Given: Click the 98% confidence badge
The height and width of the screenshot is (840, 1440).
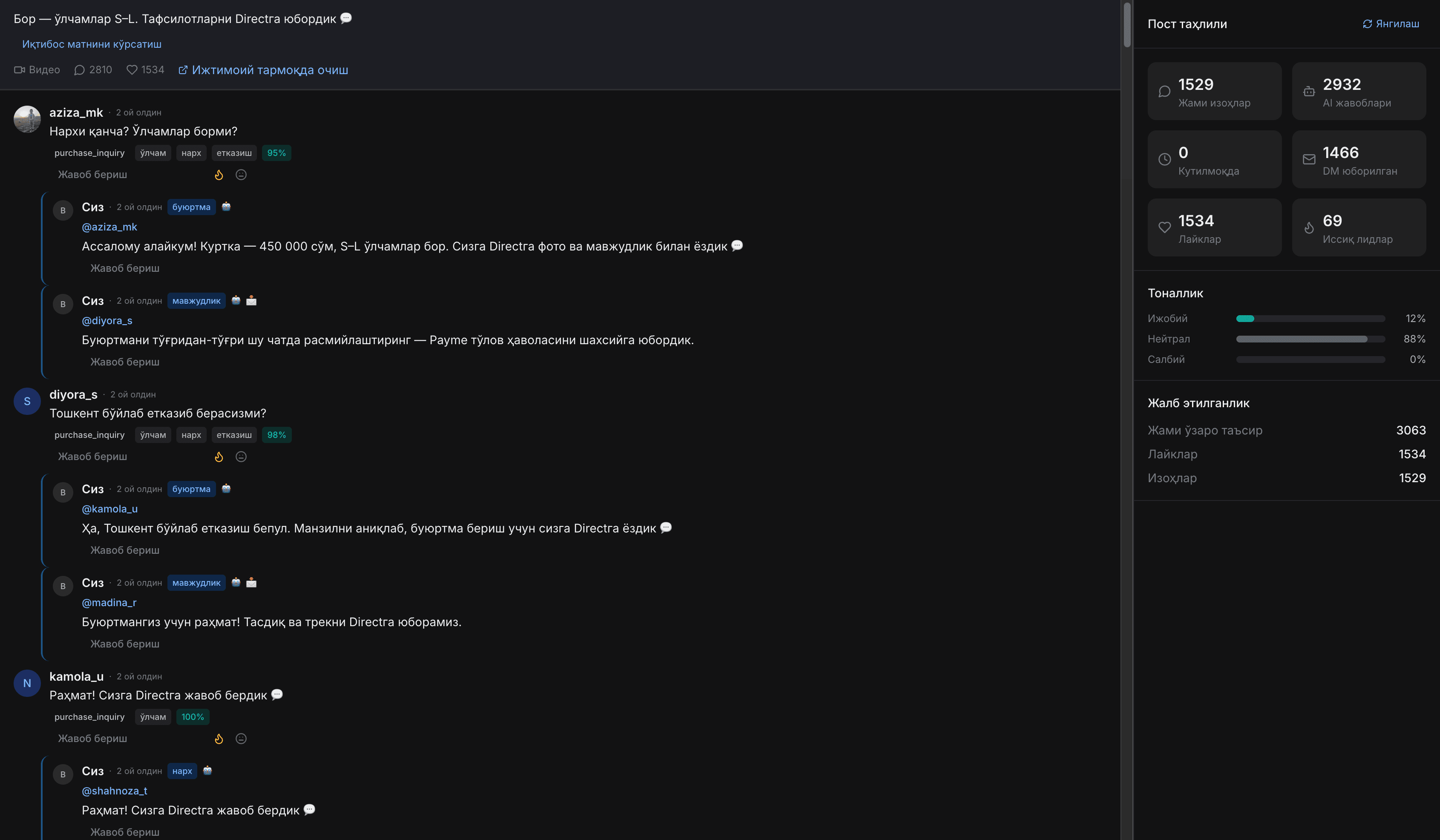Looking at the screenshot, I should (x=276, y=435).
